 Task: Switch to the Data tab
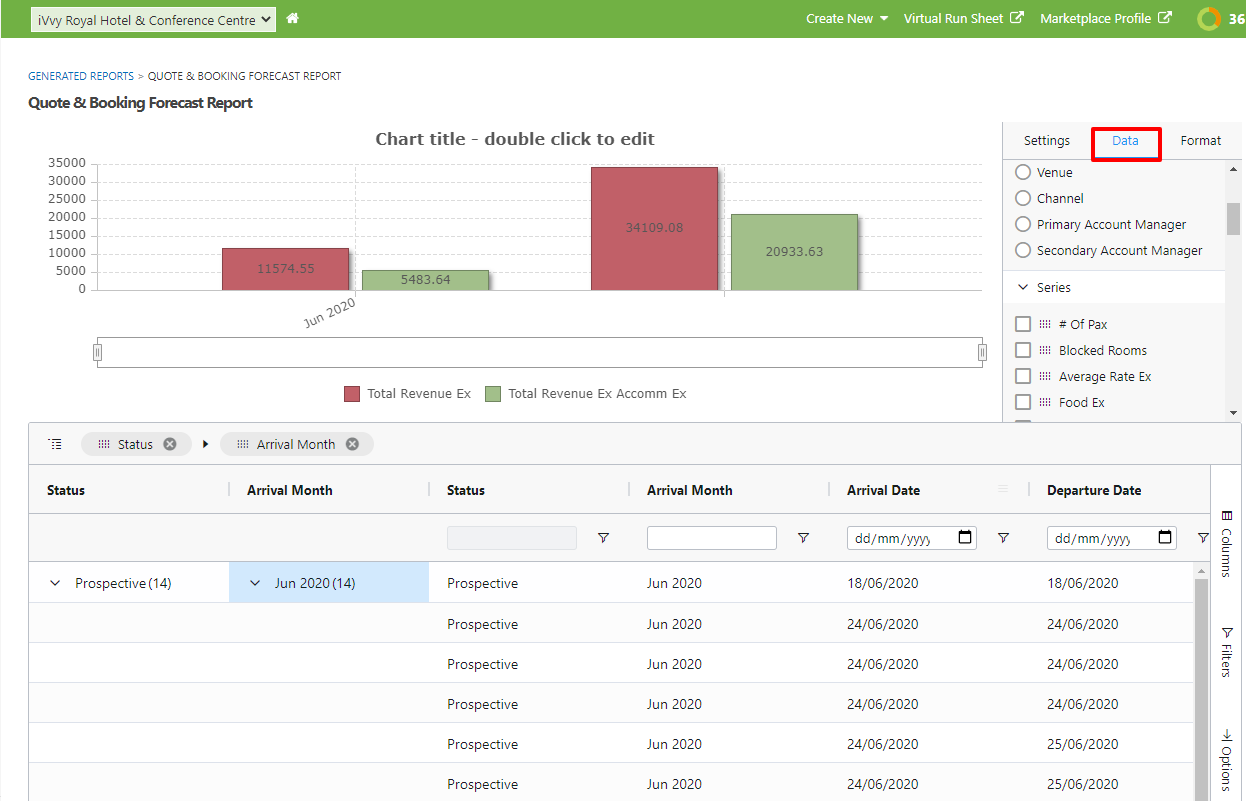click(1125, 141)
